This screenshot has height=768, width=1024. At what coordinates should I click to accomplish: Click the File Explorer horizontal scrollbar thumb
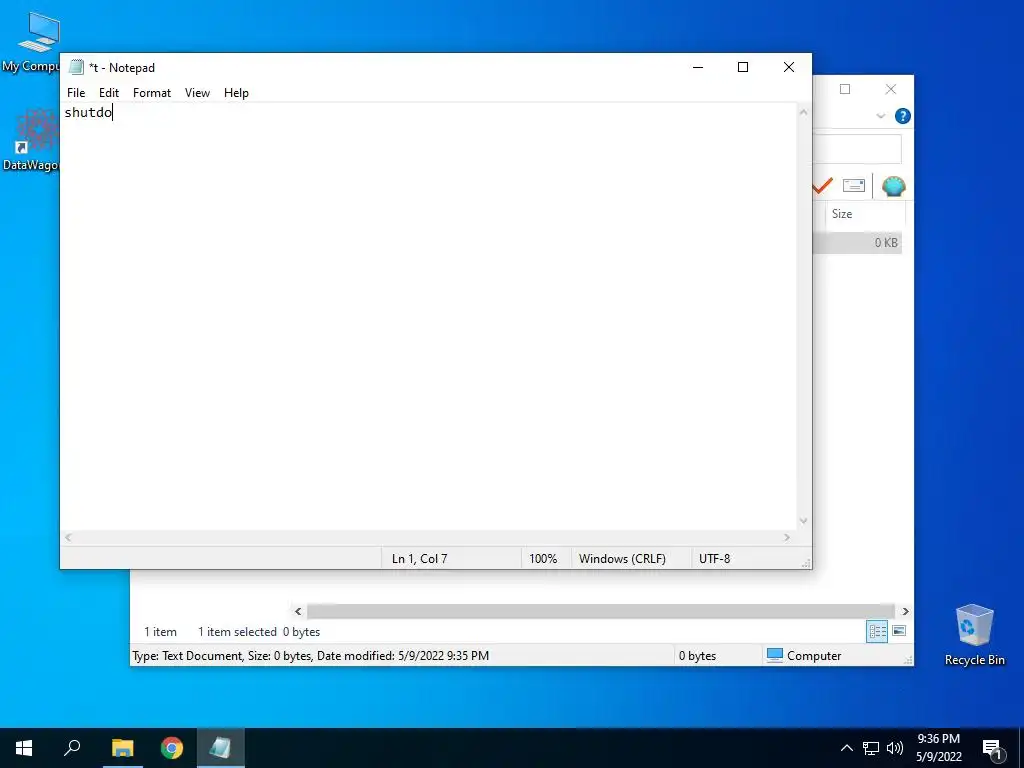(x=601, y=612)
